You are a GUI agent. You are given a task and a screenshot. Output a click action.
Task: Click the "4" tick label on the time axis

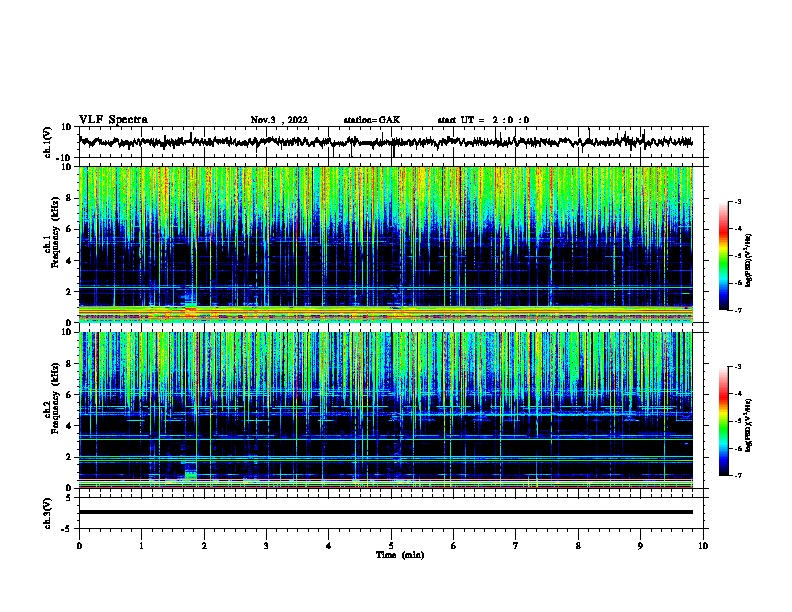tap(329, 546)
